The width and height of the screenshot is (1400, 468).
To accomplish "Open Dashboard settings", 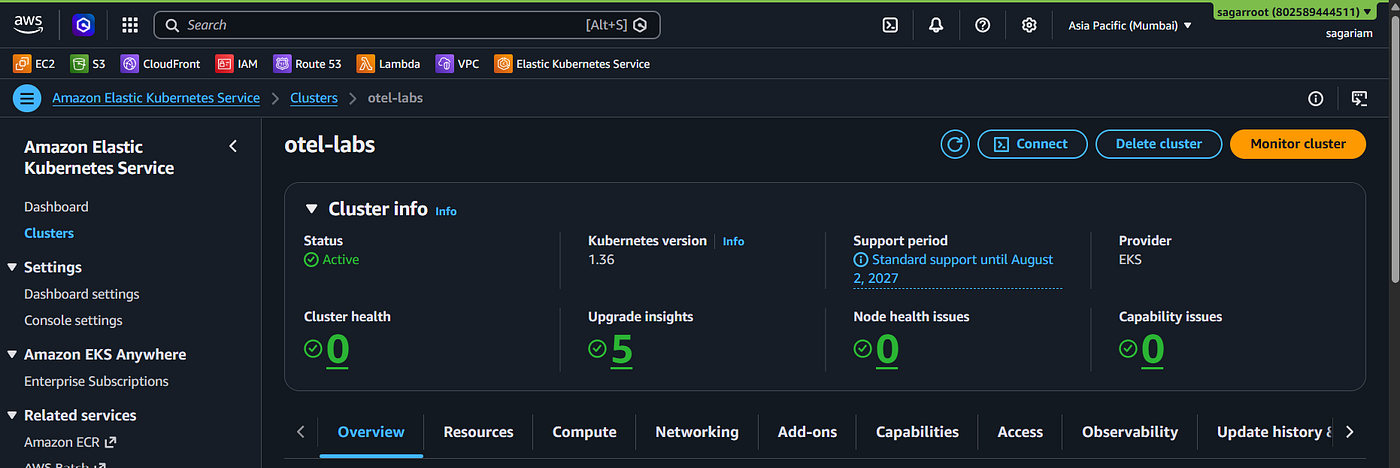I will 82,294.
